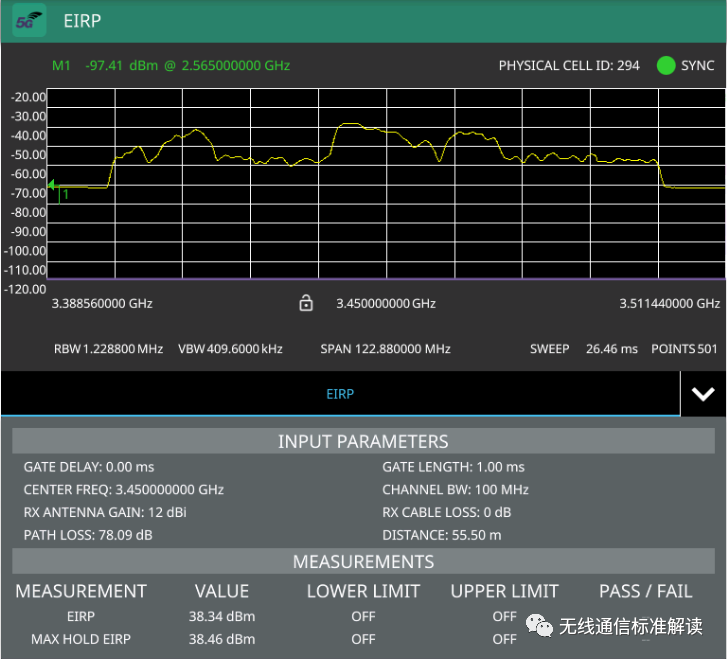Click the SPAN 122.880000 MHz setting
Image resolution: width=727 pixels, height=659 pixels.
(x=385, y=349)
